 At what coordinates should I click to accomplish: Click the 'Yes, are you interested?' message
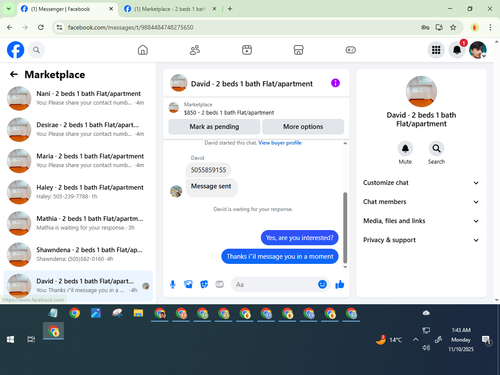point(299,238)
